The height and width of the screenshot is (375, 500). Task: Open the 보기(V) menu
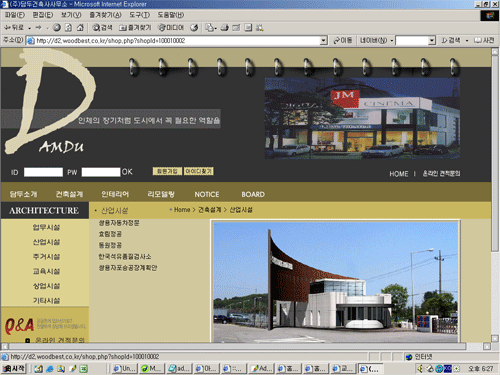click(x=71, y=15)
